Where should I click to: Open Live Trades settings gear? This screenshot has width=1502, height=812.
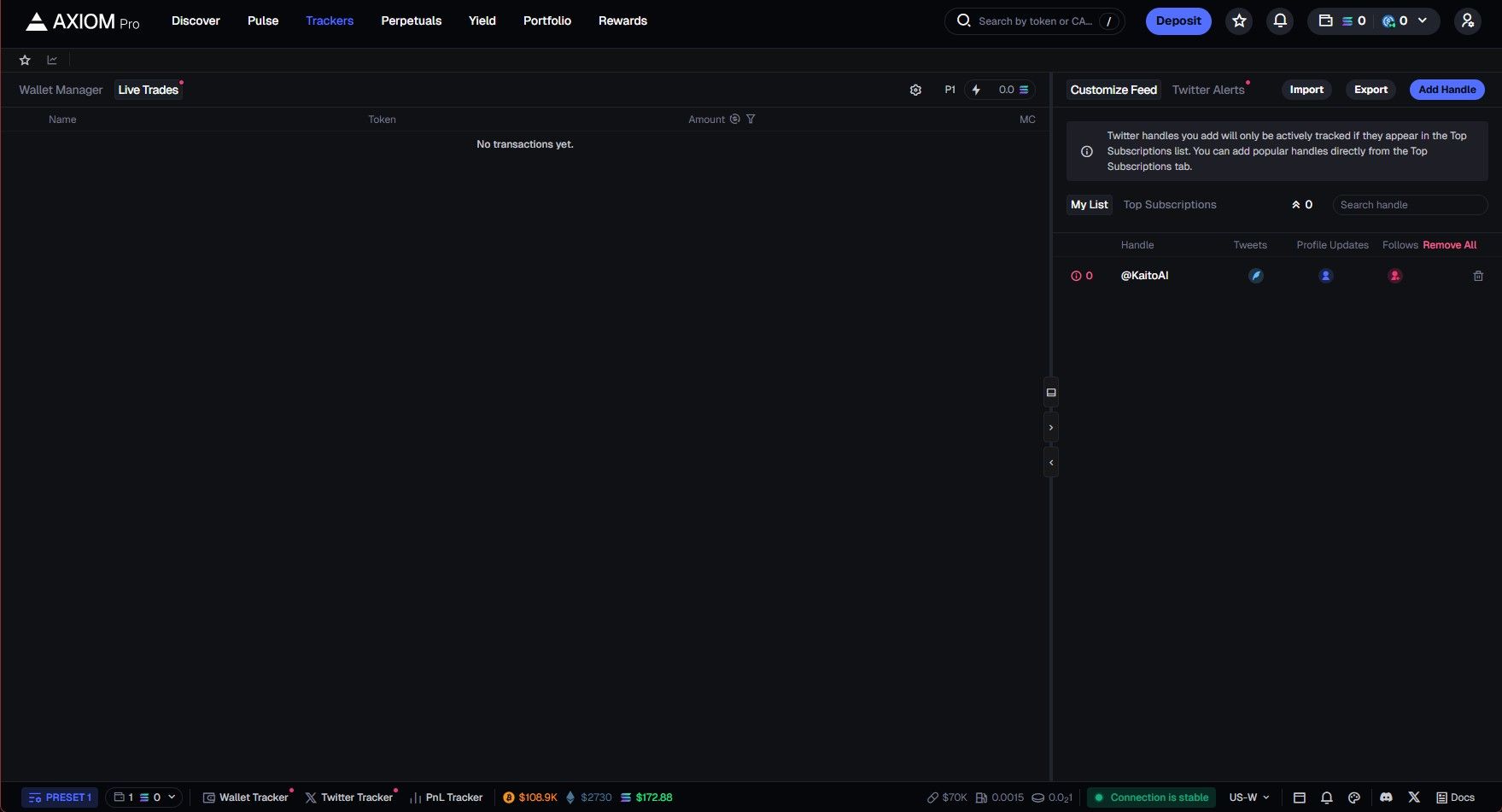pos(915,90)
